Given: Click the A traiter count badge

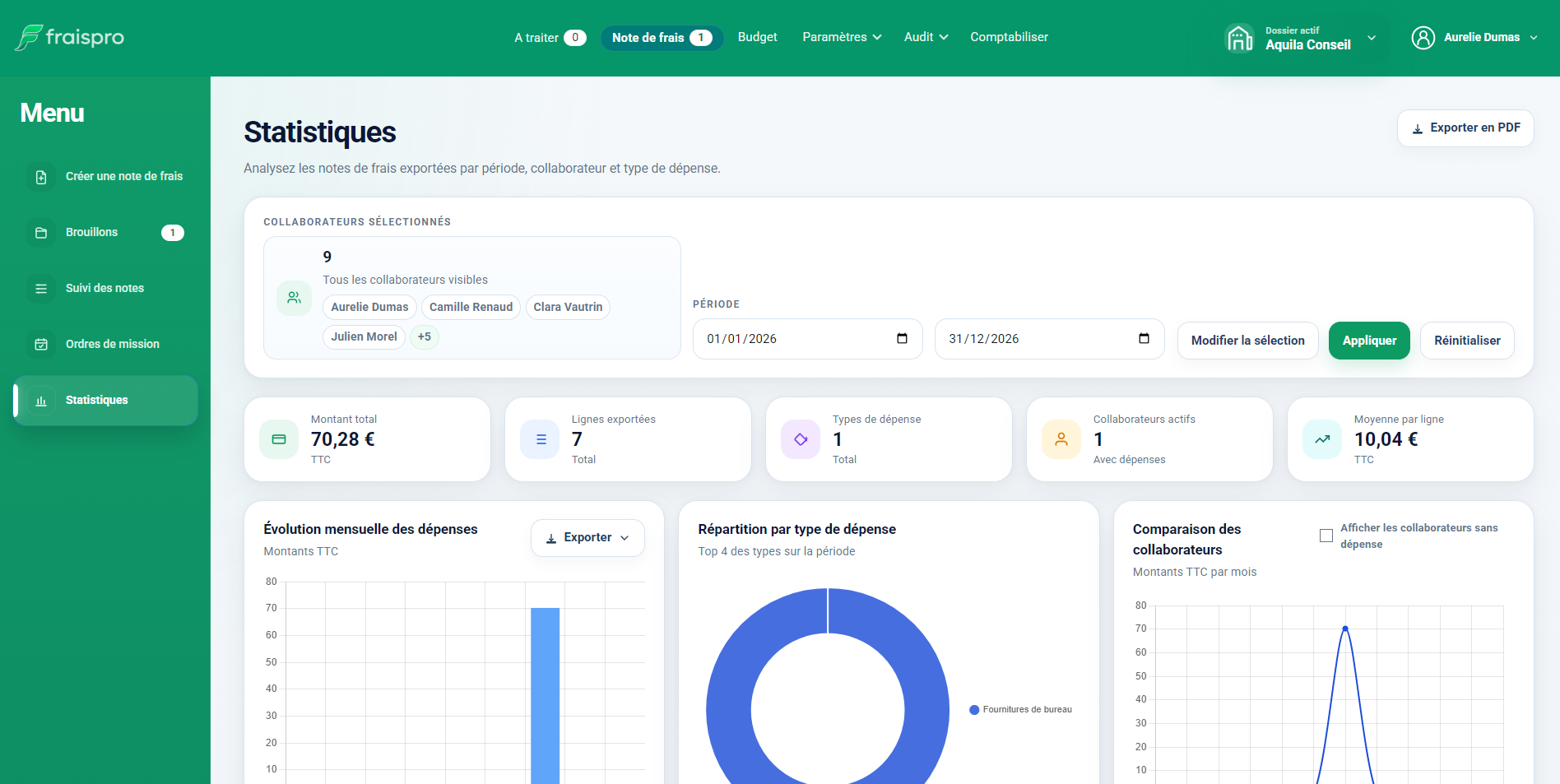Looking at the screenshot, I should pos(575,38).
